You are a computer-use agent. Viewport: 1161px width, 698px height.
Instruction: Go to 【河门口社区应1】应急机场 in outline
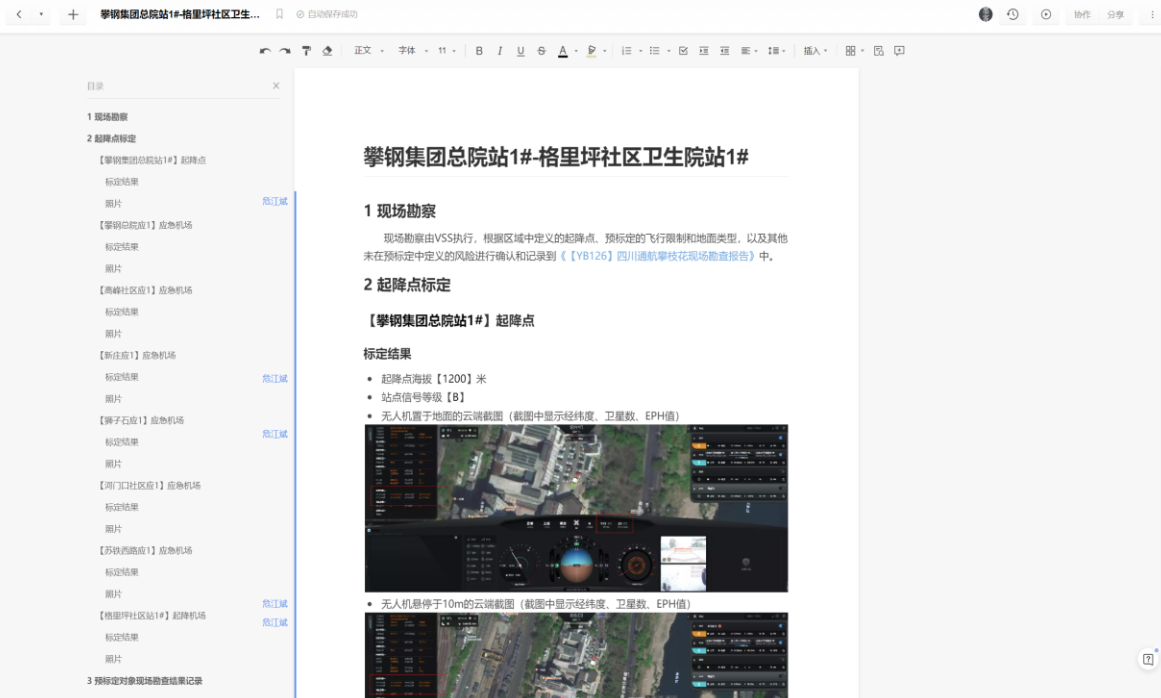coord(150,486)
